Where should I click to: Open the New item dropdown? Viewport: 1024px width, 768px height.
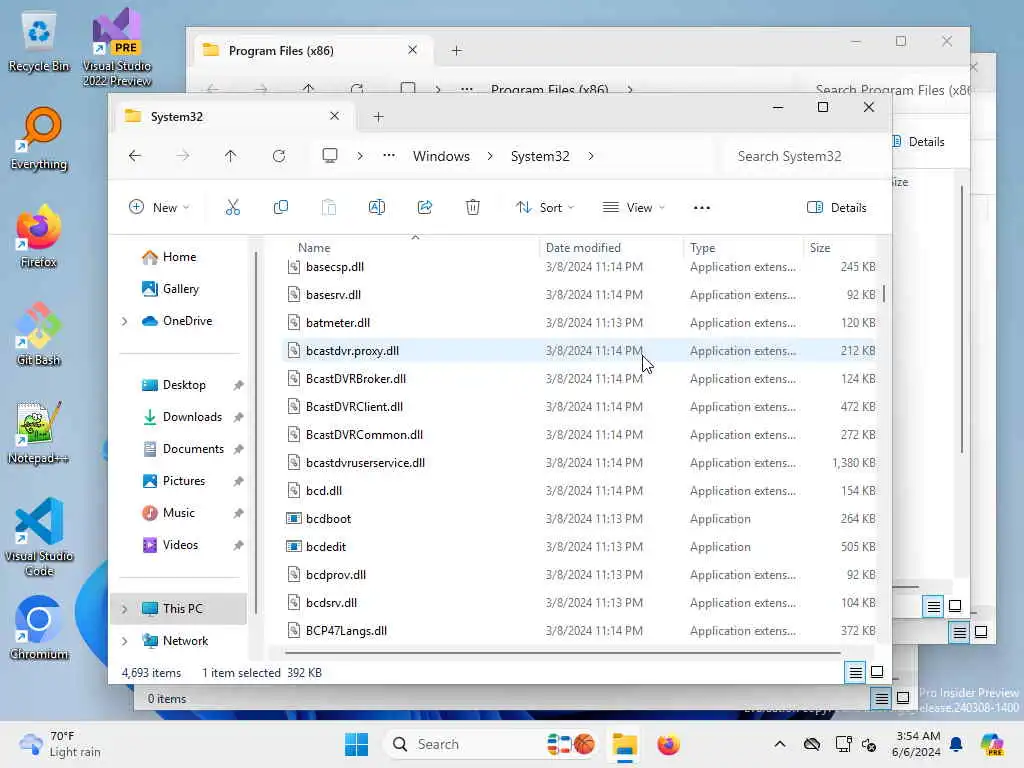tap(159, 208)
